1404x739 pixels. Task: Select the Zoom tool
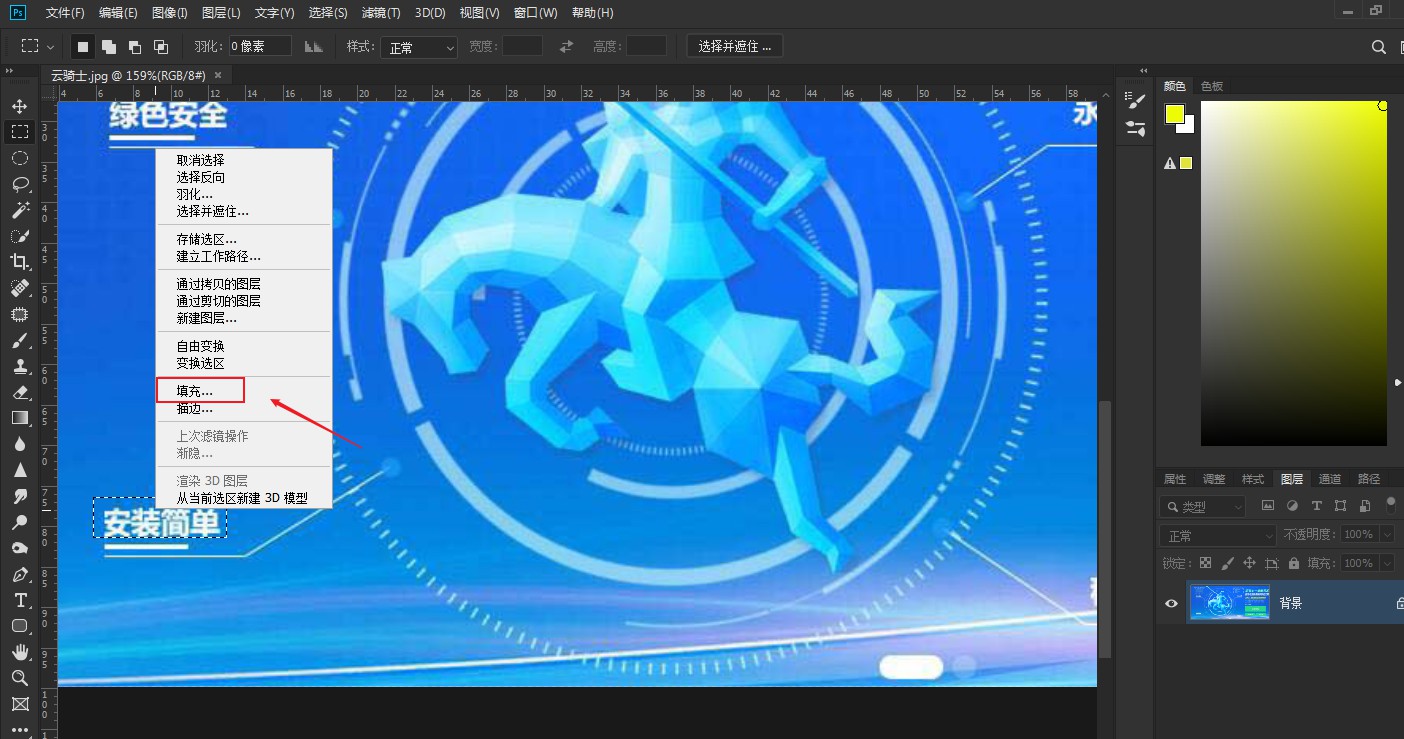(19, 678)
